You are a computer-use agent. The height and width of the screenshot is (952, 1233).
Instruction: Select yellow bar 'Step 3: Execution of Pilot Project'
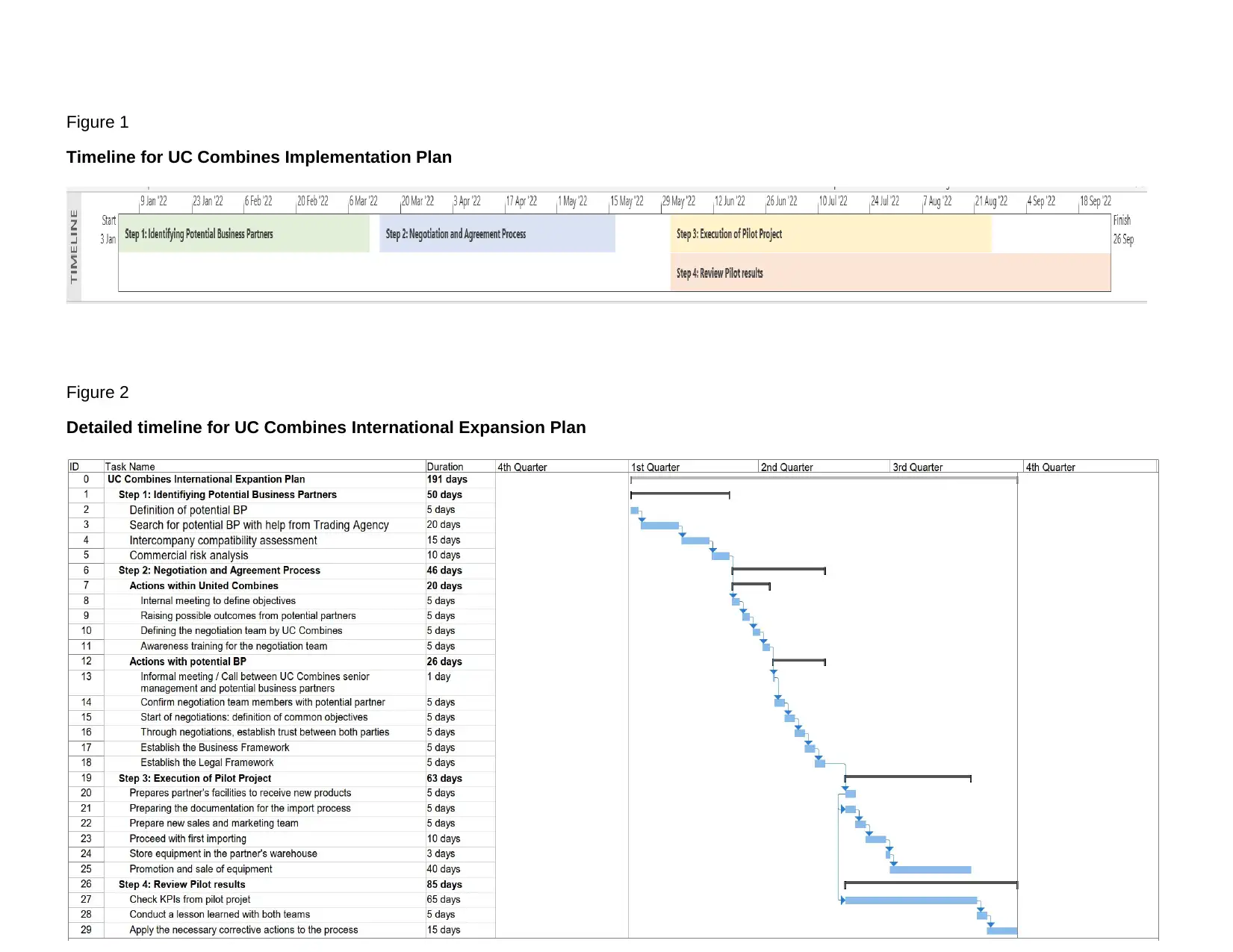click(x=831, y=234)
